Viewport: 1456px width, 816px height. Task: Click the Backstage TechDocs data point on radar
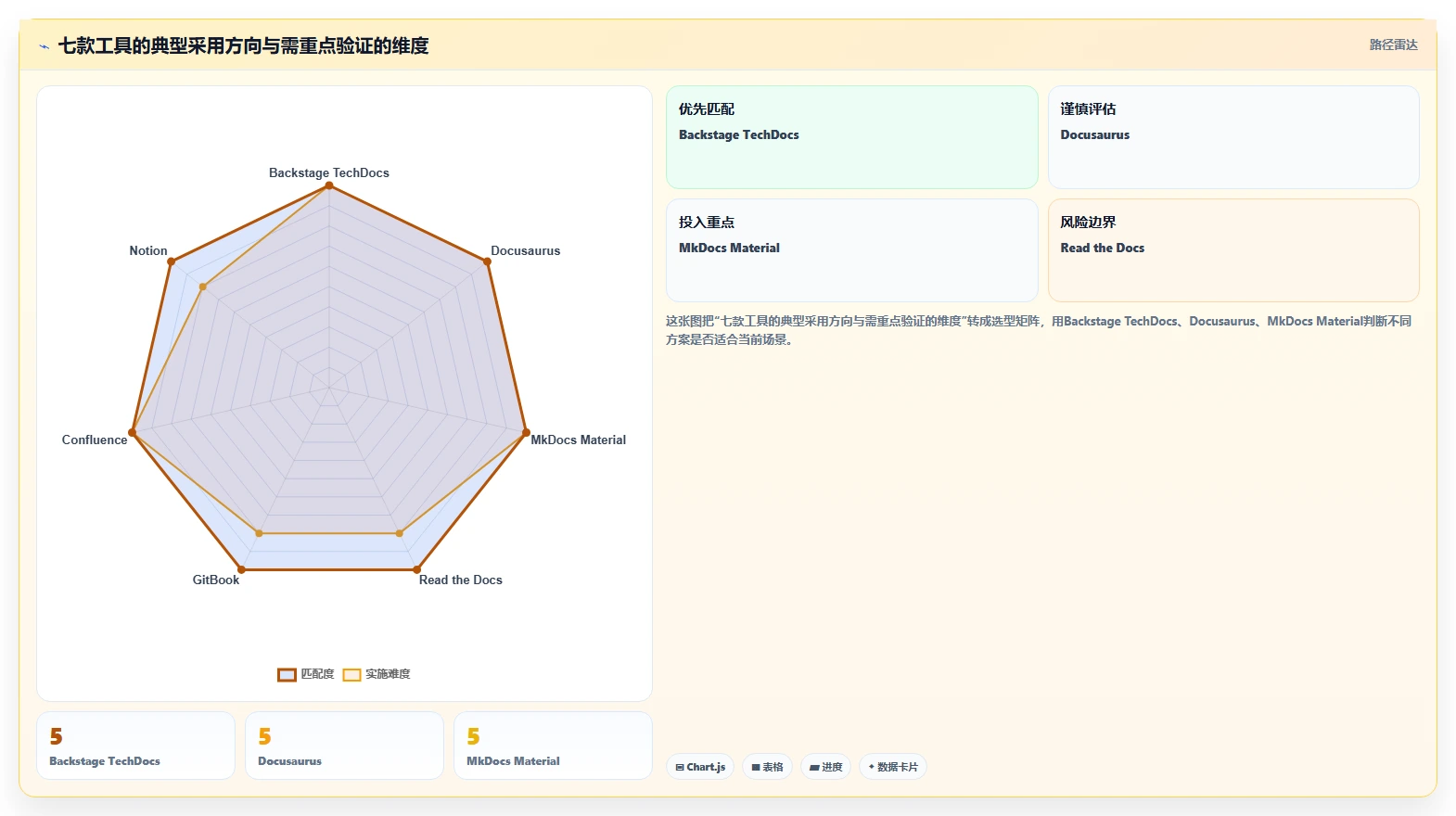(328, 185)
